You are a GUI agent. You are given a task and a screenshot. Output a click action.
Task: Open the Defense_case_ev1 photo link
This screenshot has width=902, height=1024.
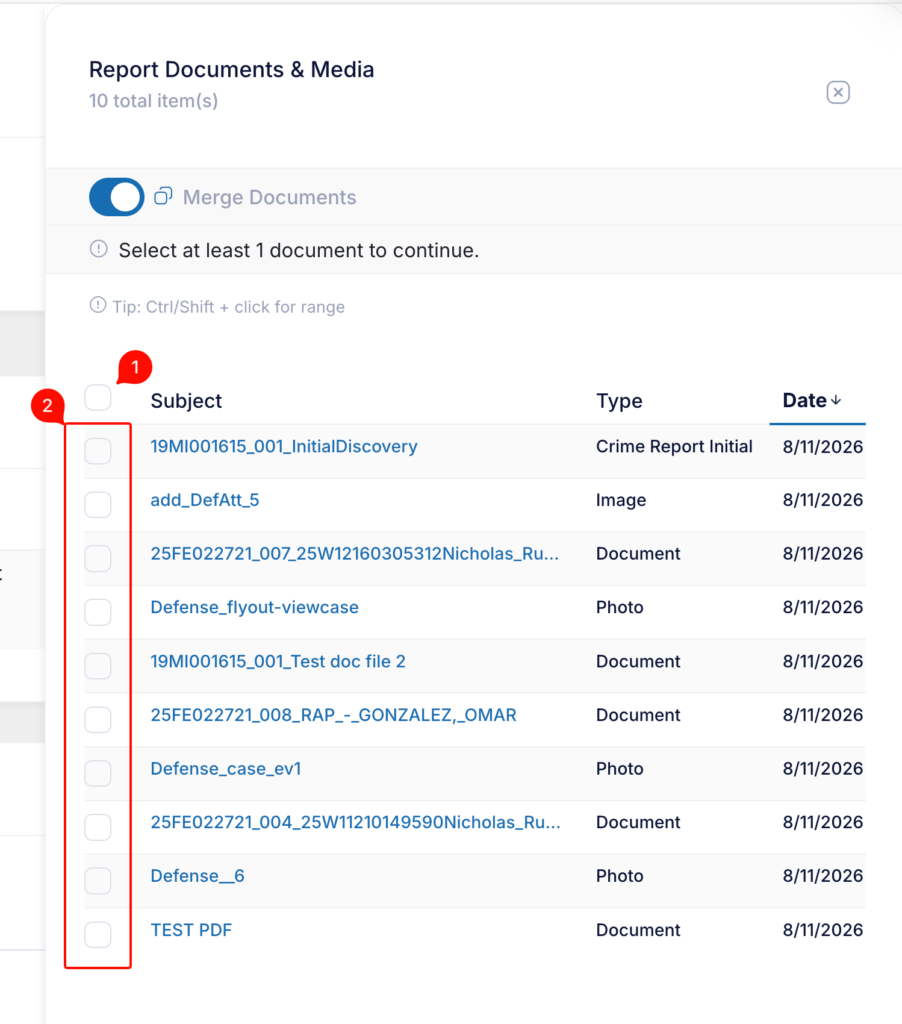226,769
